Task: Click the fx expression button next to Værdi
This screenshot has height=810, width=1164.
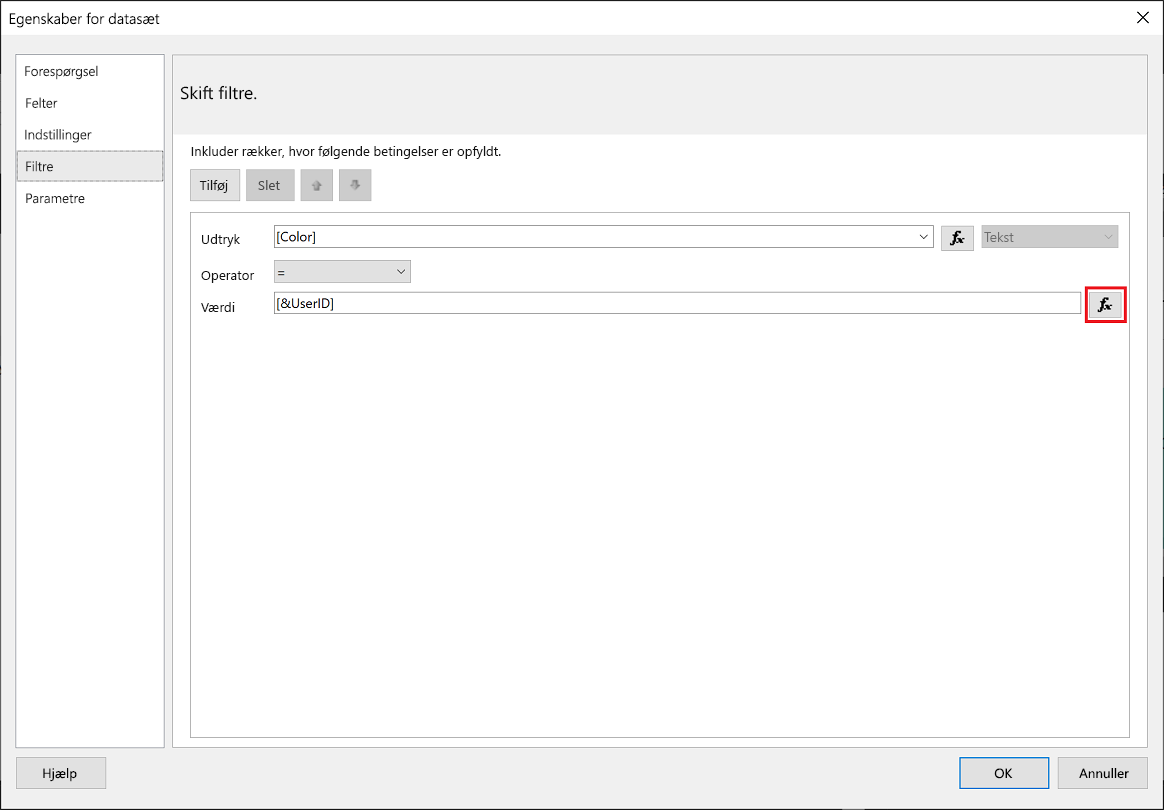Action: pyautogui.click(x=1105, y=305)
